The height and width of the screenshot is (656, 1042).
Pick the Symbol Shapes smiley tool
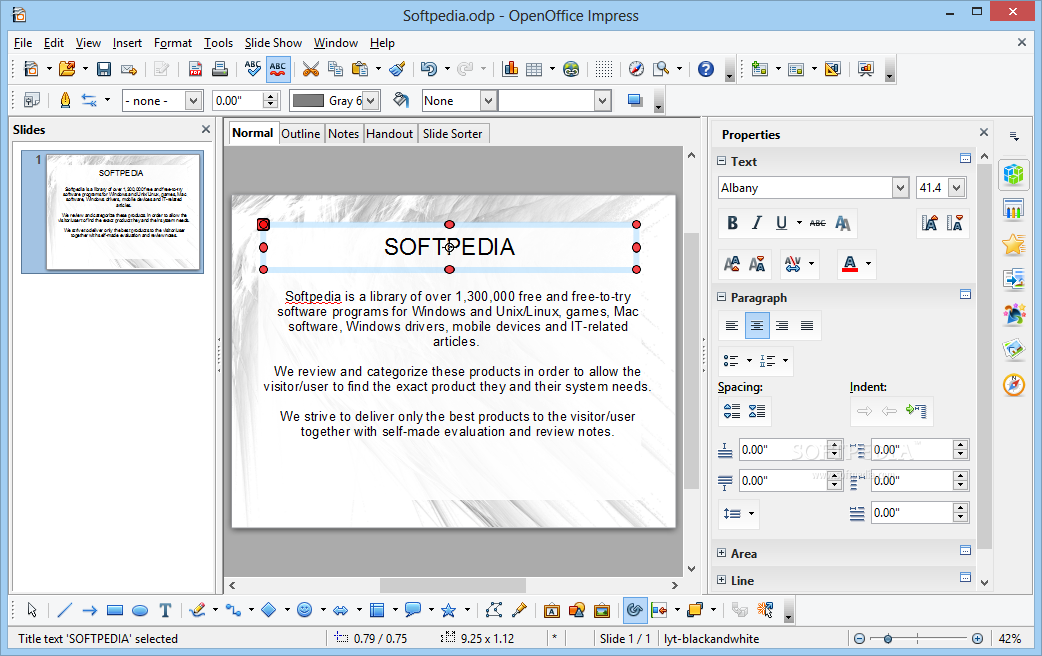tap(304, 610)
